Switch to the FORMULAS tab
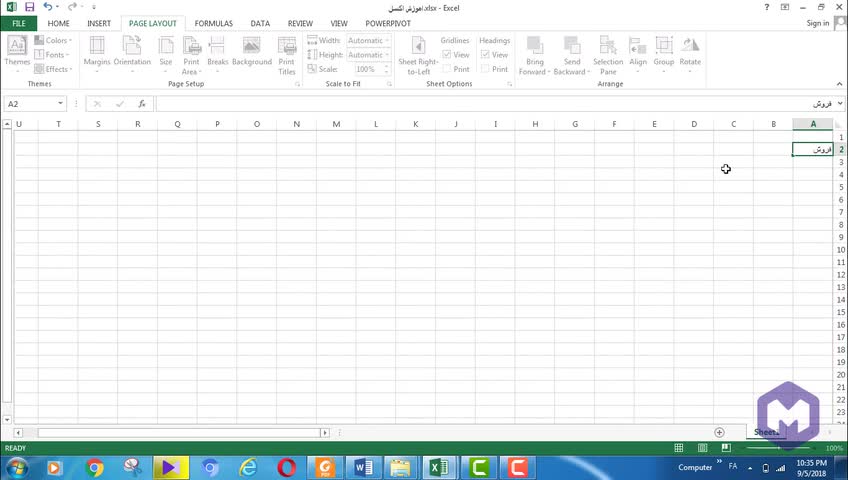The width and height of the screenshot is (848, 480). [x=214, y=23]
